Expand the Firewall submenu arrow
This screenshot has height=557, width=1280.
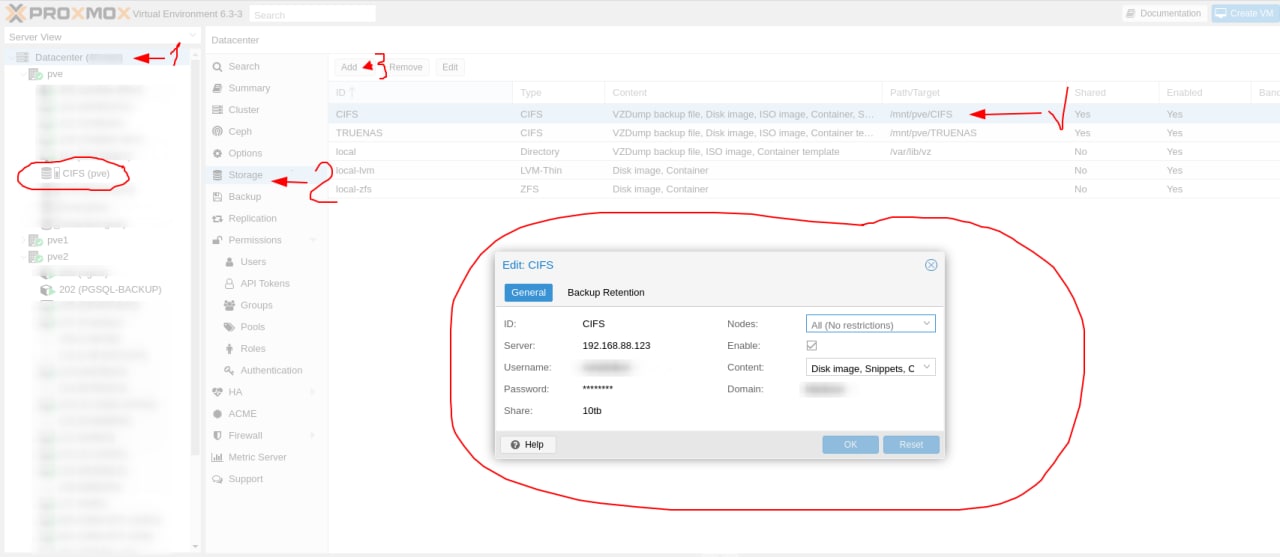tap(313, 435)
